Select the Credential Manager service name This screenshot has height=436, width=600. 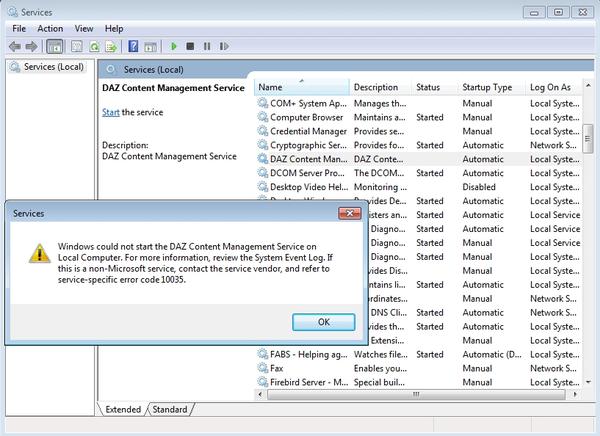[308, 131]
